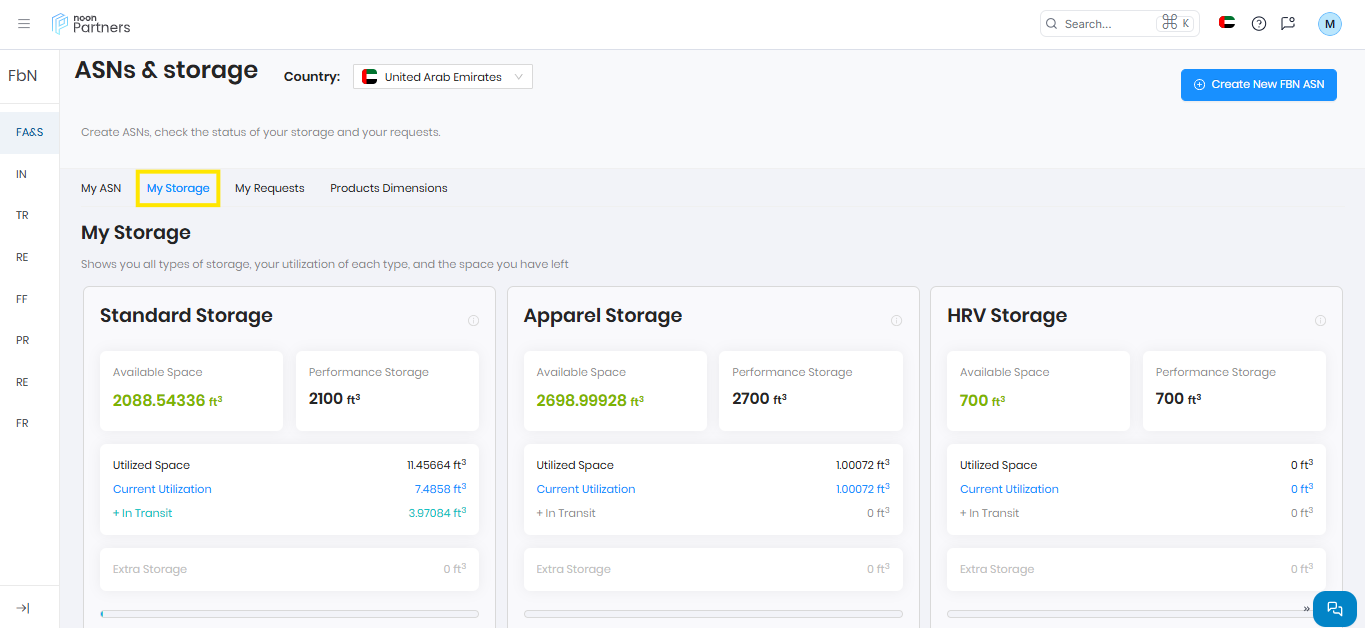This screenshot has height=628, width=1365.
Task: Open Current Utilization link in Apparel Storage
Action: (586, 489)
